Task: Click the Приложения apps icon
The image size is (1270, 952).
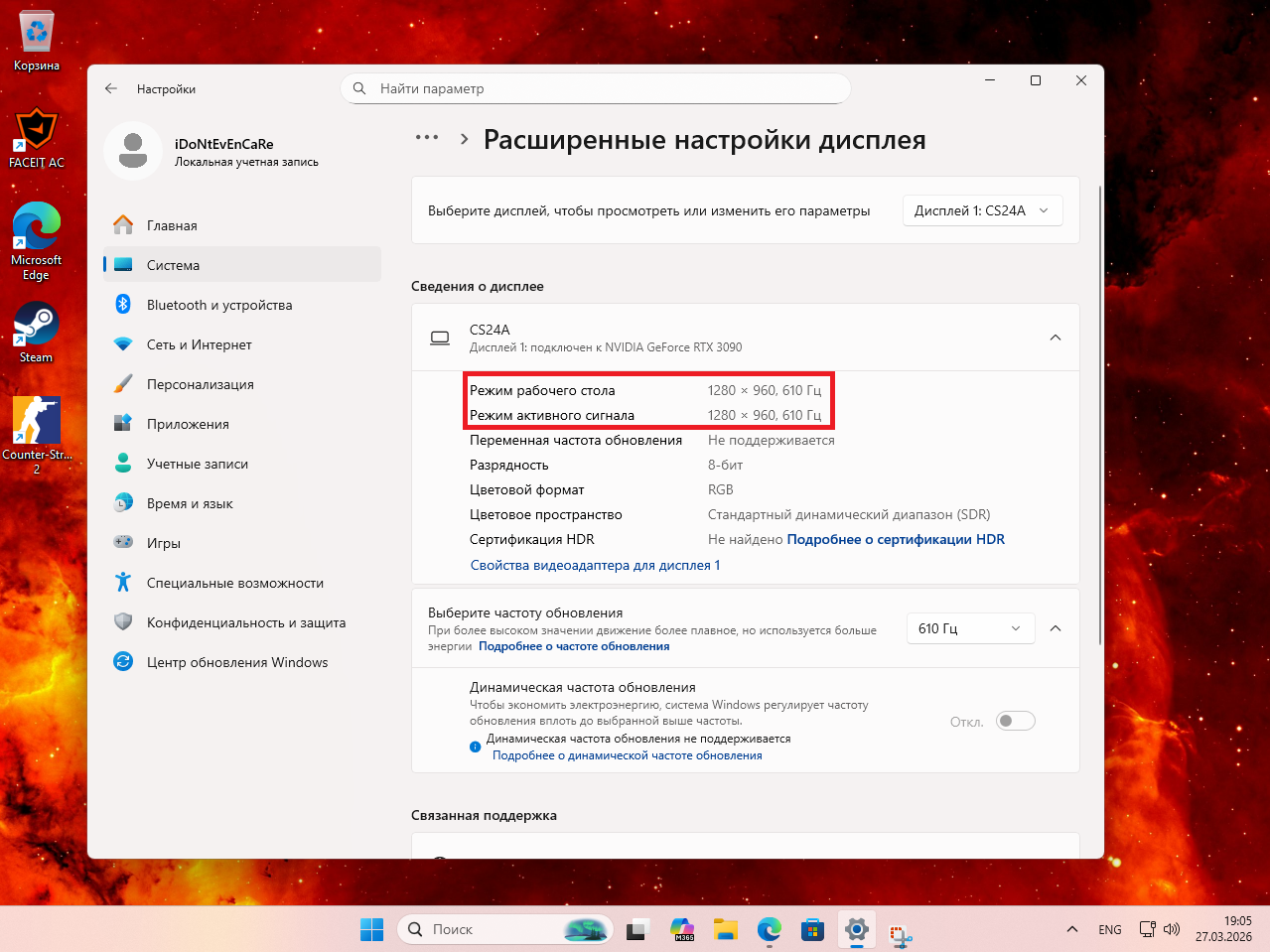Action: 123,424
